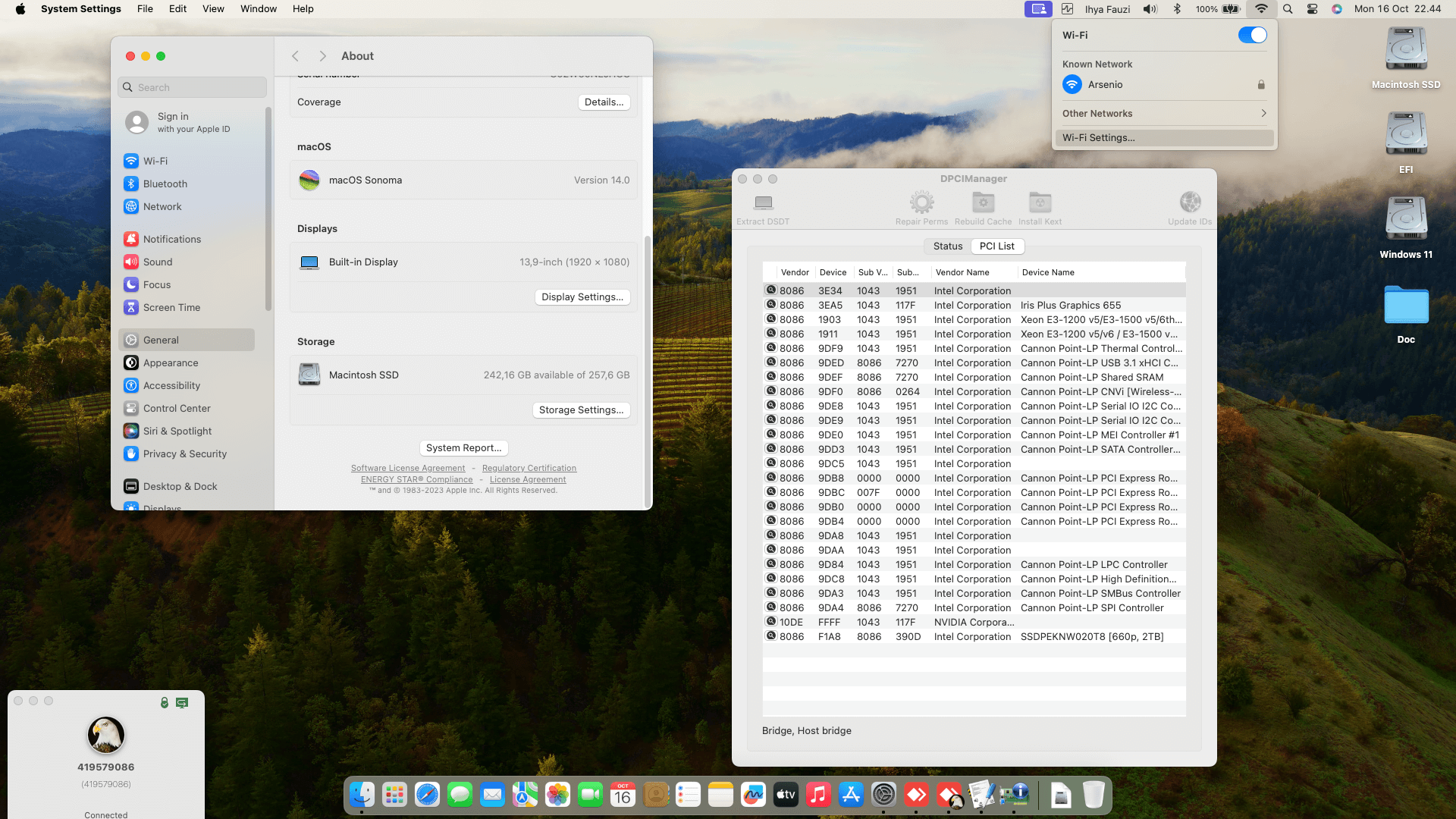
Task: Click the Update IDs globe icon
Action: click(1190, 202)
